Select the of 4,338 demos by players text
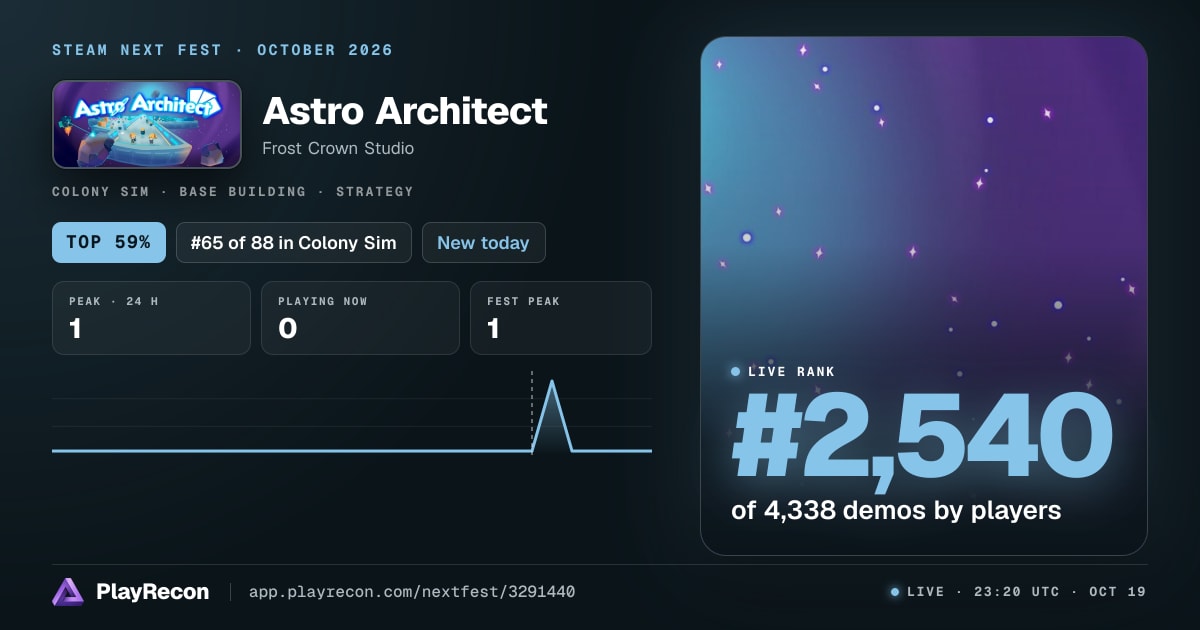Screen dimensions: 1200x630 (896, 510)
